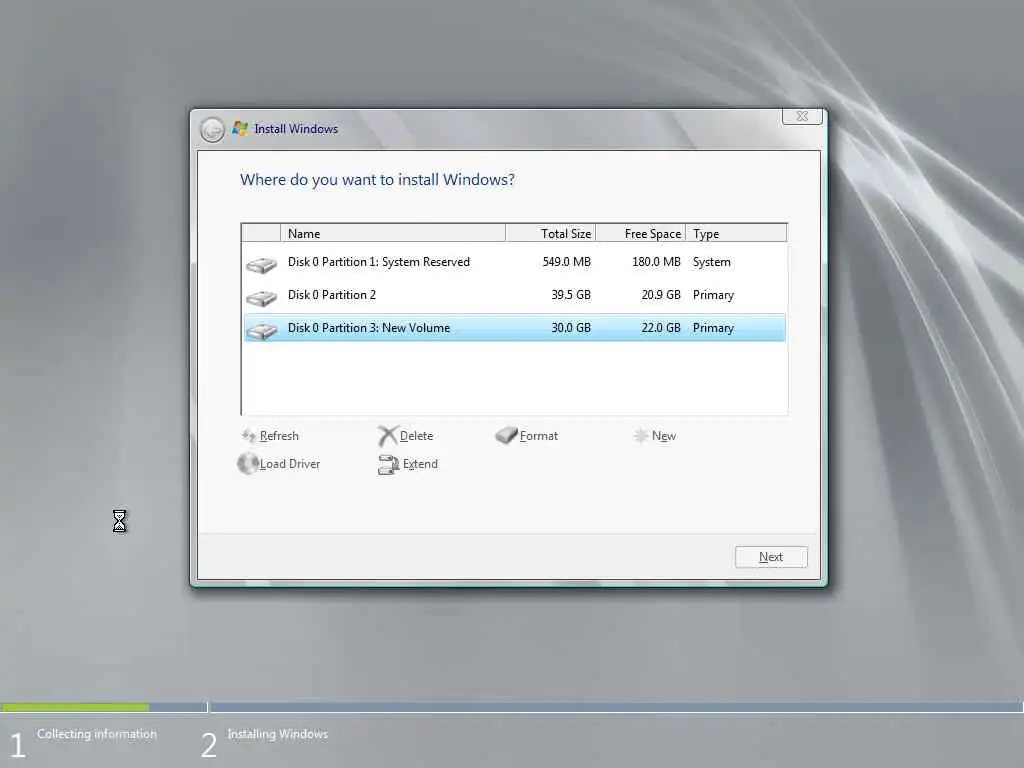Sort by the Name column header
This screenshot has width=1024, height=768.
[x=392, y=233]
